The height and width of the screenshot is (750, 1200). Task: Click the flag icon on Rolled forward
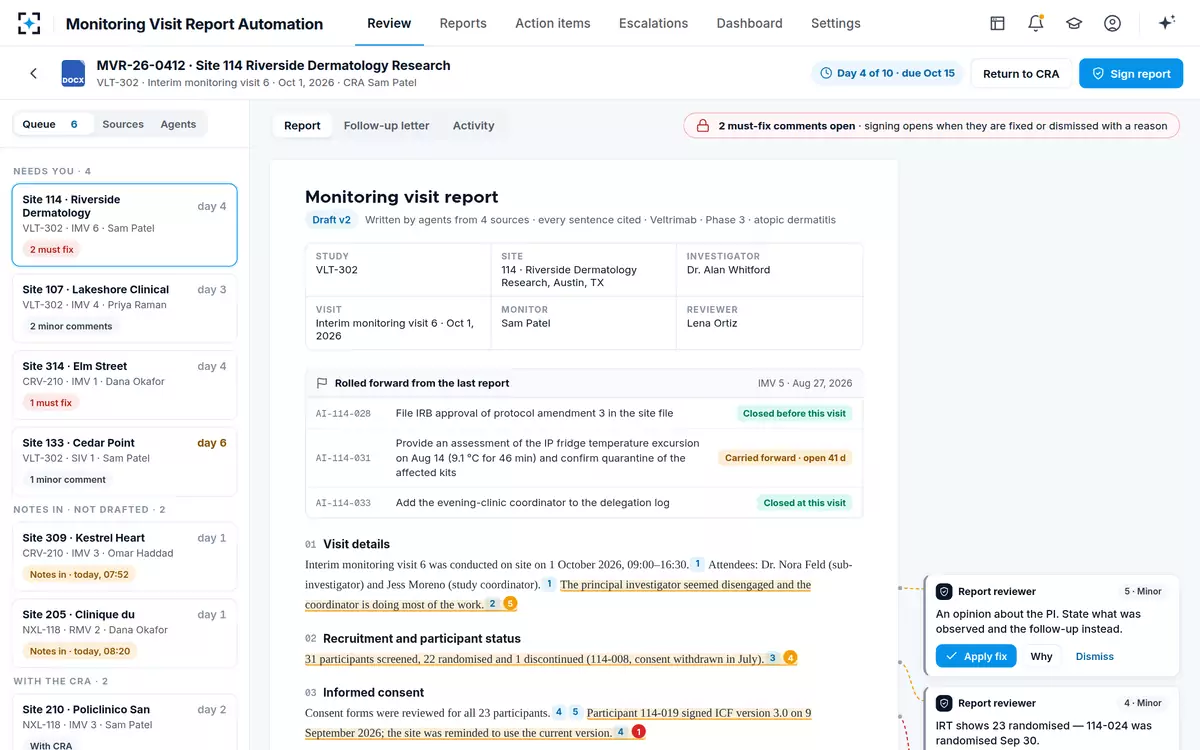pyautogui.click(x=322, y=383)
